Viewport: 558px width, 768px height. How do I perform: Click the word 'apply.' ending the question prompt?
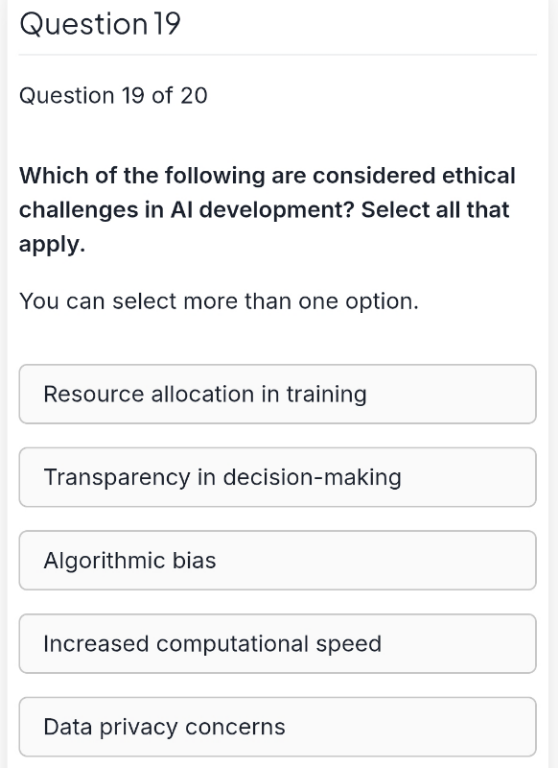52,244
